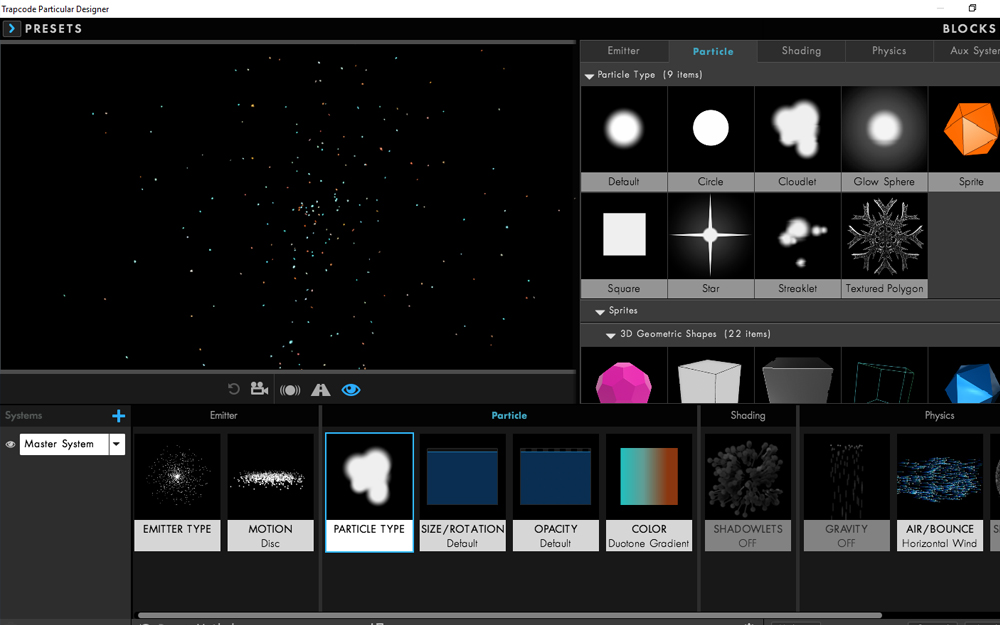This screenshot has width=1000, height=625.
Task: Click the horizontal scrollbar under the blocks strip
Action: pyautogui.click(x=510, y=615)
